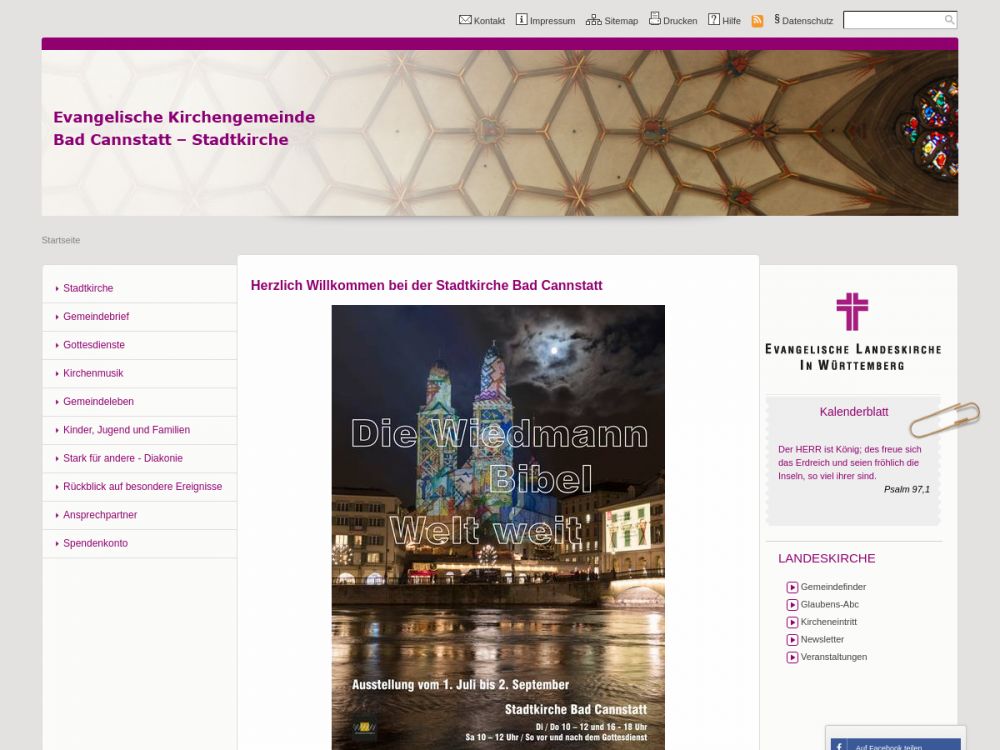This screenshot has height=750, width=1000.
Task: Expand the Gottesdienste sidebar entry
Action: click(x=94, y=345)
